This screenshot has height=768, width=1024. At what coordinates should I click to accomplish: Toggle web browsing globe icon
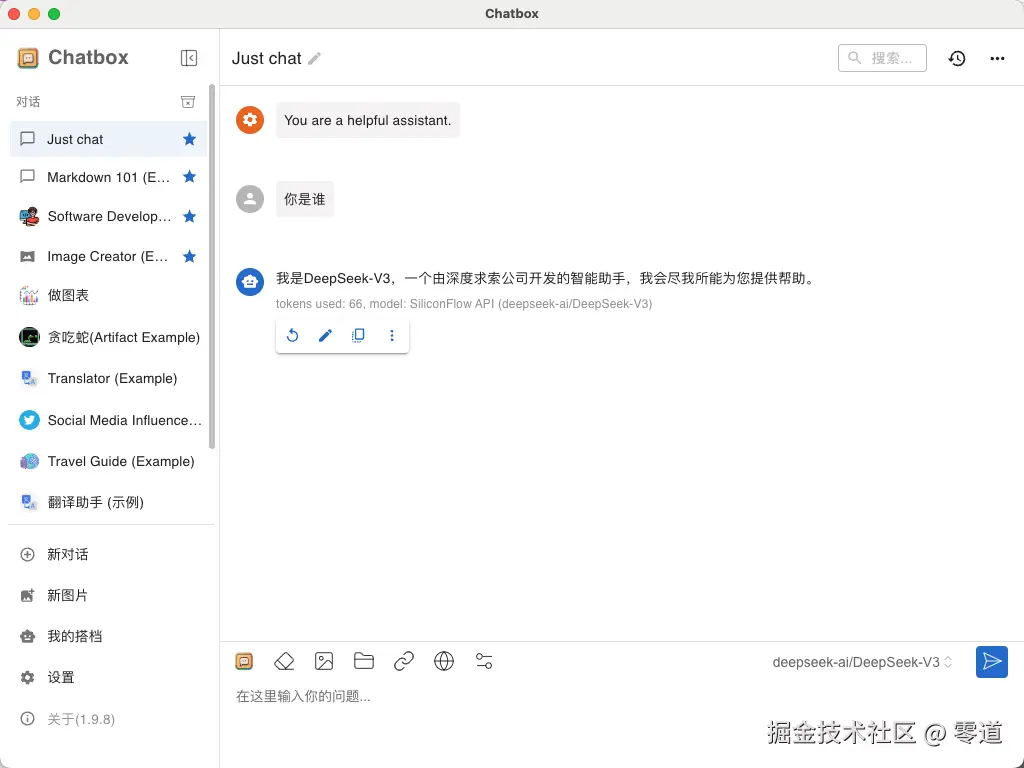[x=444, y=662]
